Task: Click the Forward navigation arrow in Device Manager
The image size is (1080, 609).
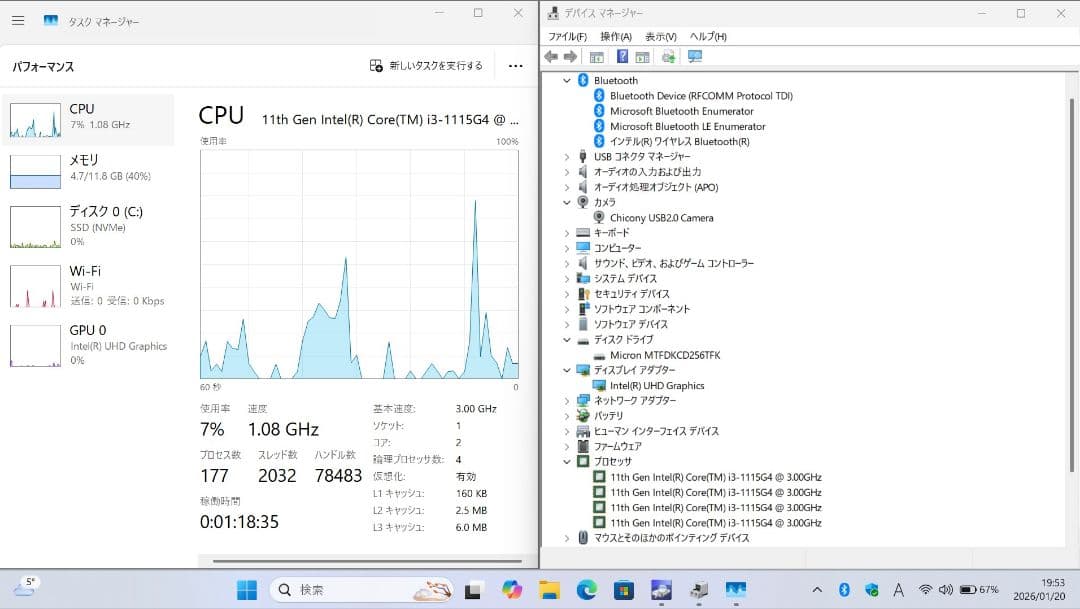Action: coord(570,57)
